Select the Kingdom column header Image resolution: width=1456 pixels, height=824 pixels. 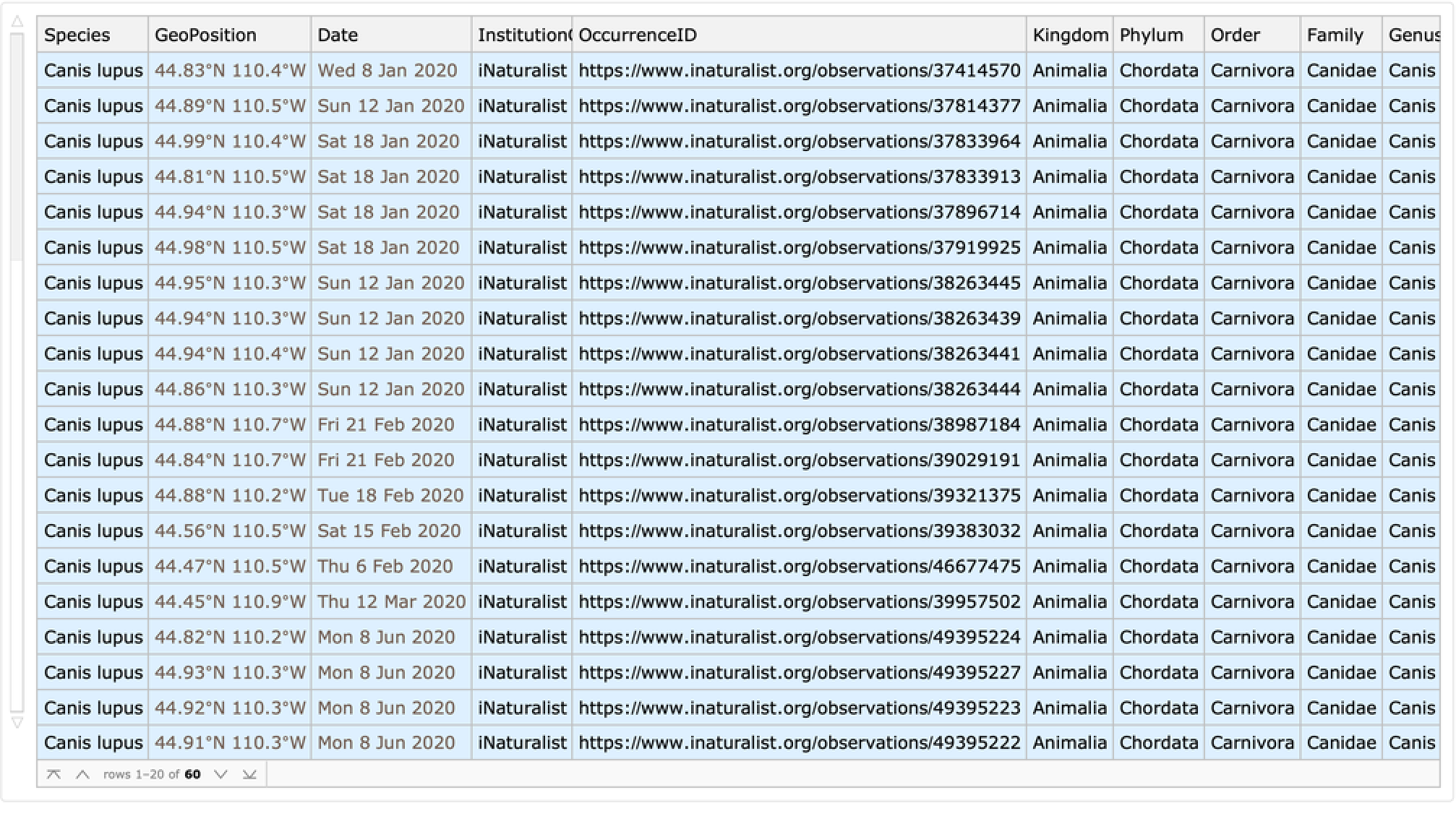coord(1069,35)
